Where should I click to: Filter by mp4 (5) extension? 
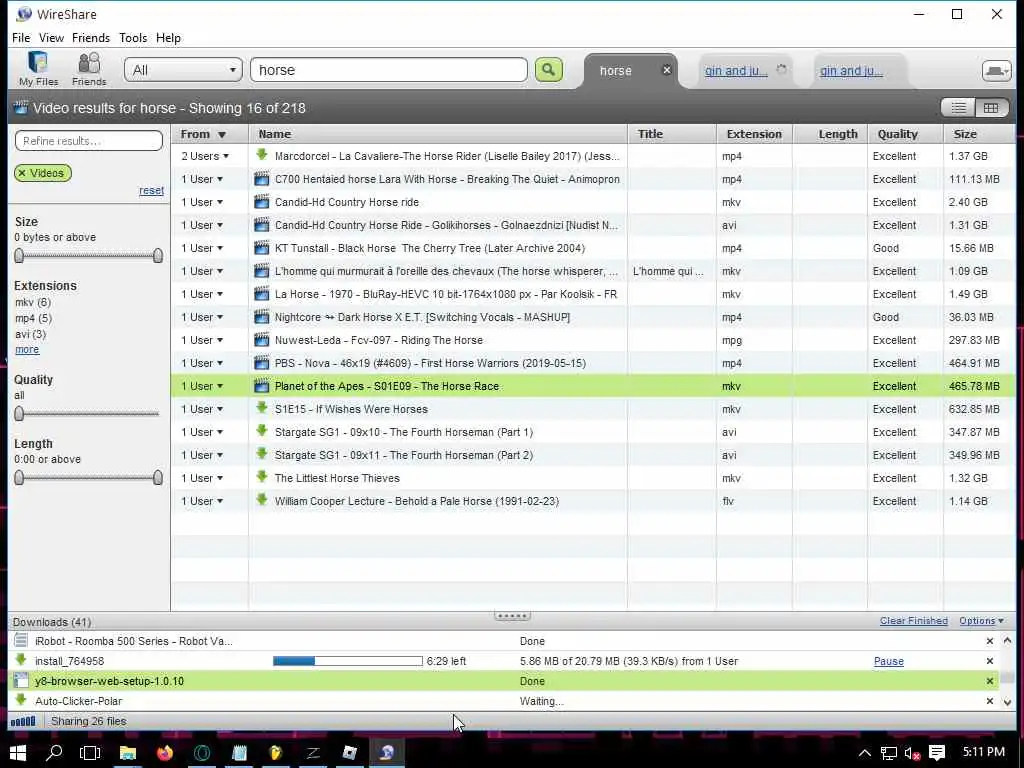tap(33, 318)
